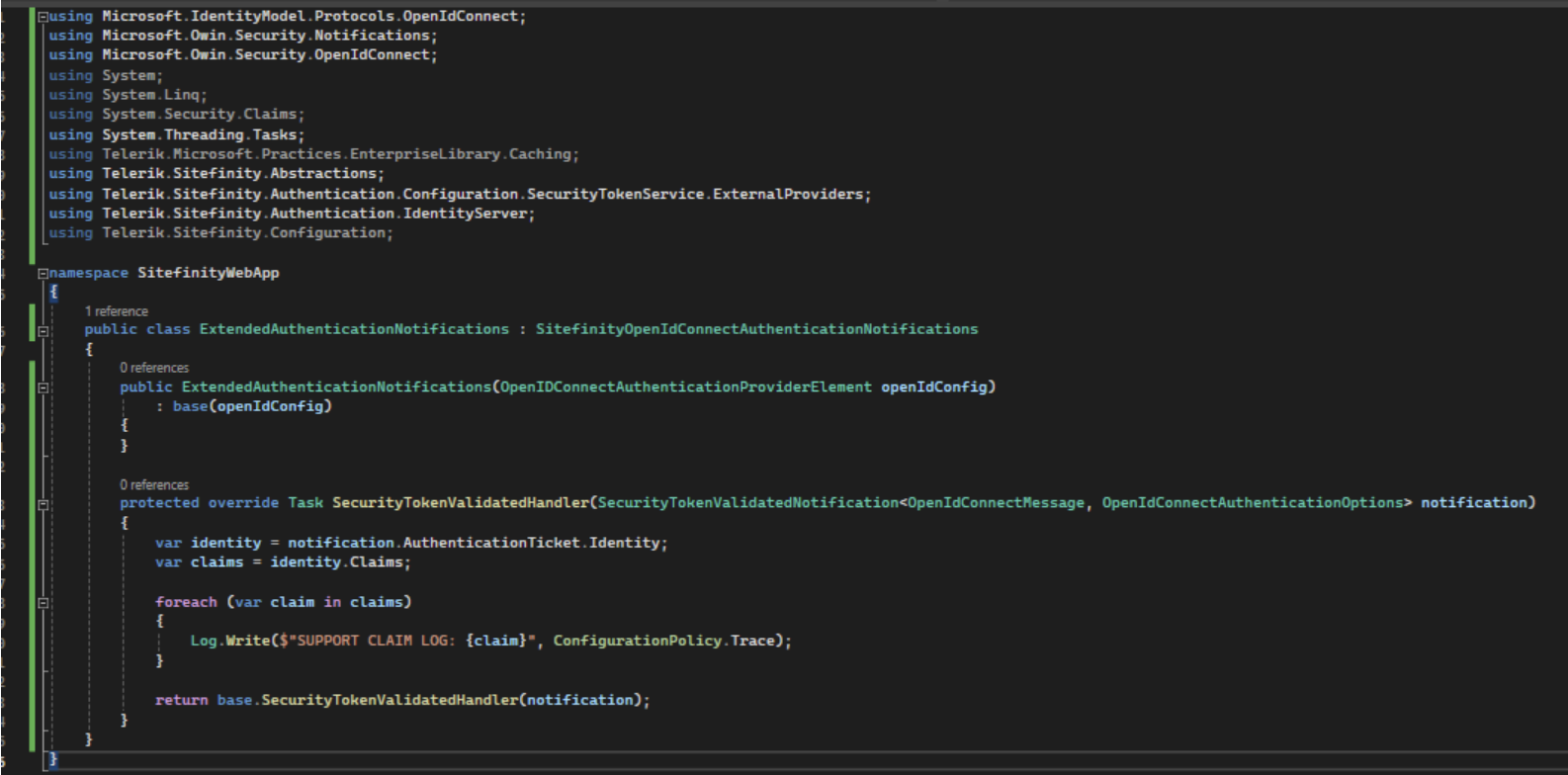Click the 'return' keyword
The image size is (1568, 775).
[181, 700]
